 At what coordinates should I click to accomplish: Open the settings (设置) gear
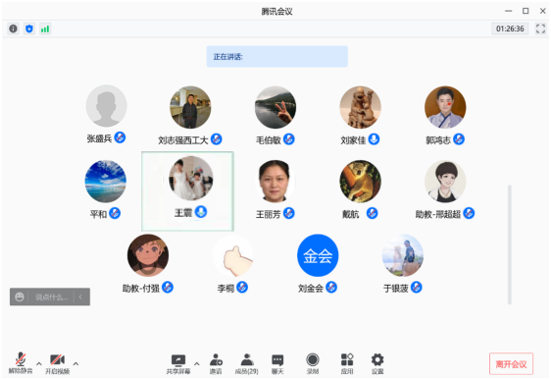click(x=377, y=364)
